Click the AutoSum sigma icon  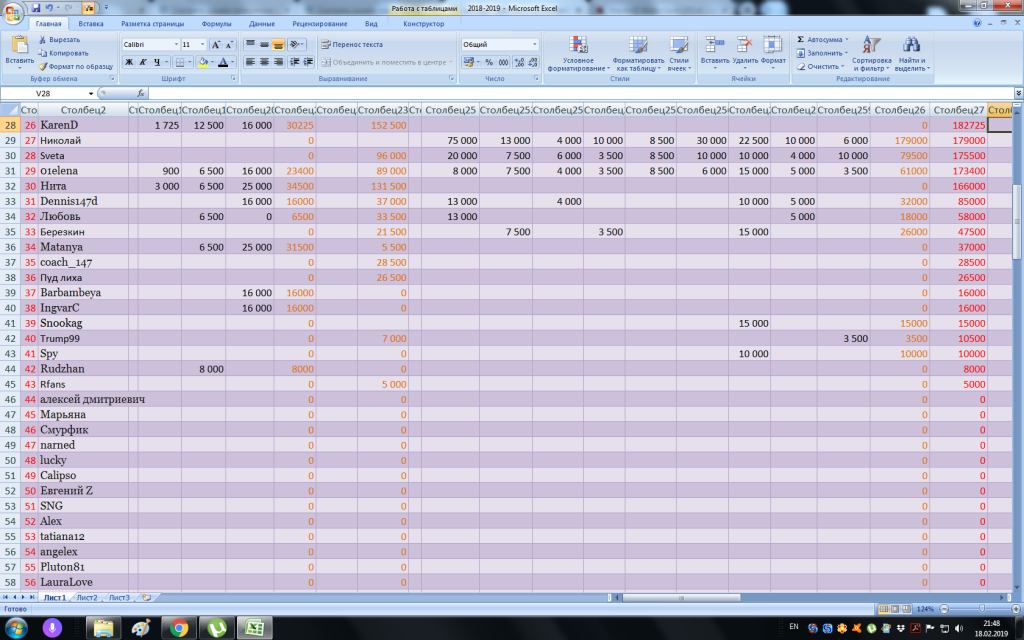coord(801,39)
